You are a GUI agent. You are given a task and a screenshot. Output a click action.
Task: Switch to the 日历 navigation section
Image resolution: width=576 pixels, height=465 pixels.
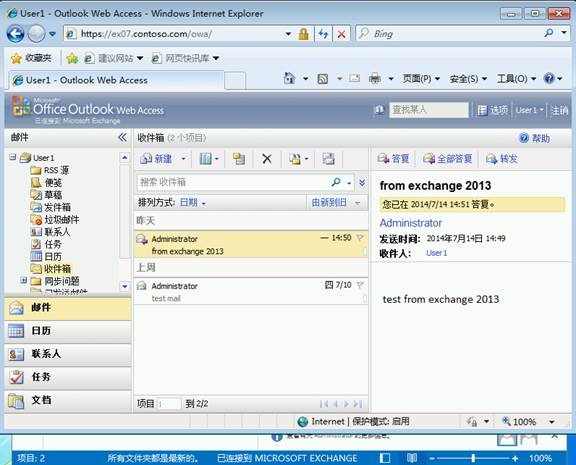coord(68,331)
